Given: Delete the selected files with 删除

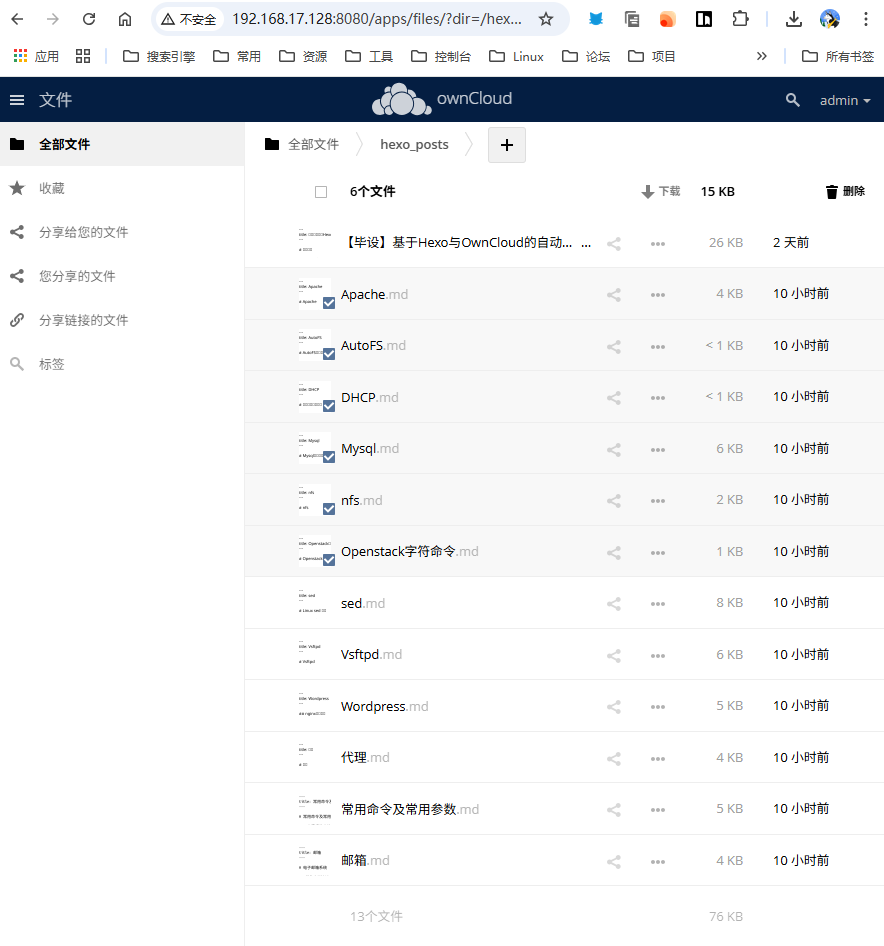Looking at the screenshot, I should tap(845, 191).
